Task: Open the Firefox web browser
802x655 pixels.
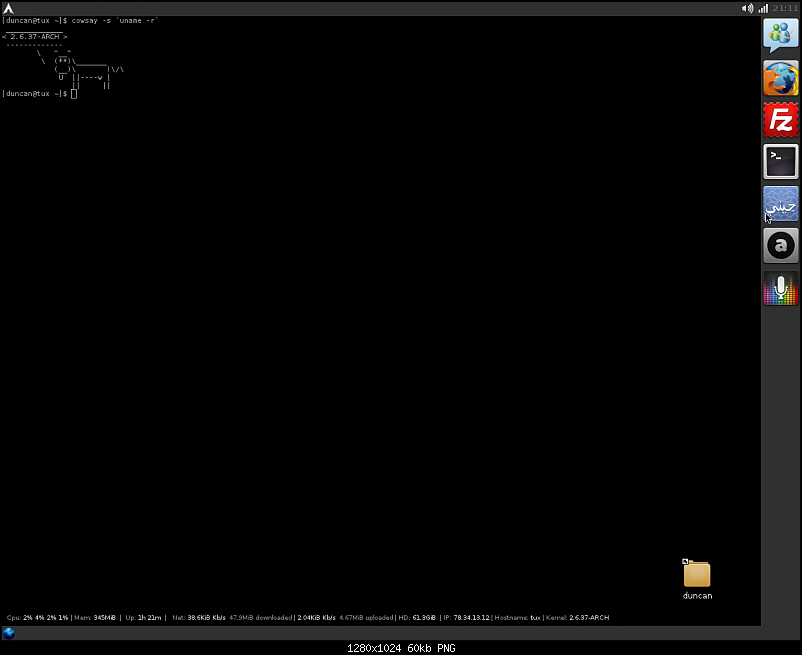Action: point(780,78)
